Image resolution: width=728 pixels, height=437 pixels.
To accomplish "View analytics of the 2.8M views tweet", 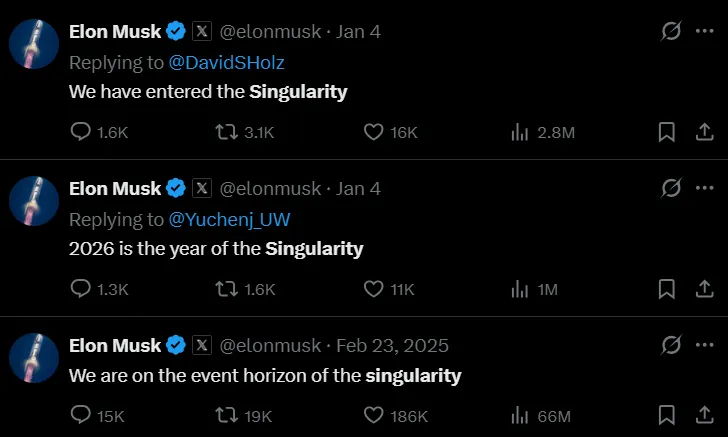I will 520,132.
